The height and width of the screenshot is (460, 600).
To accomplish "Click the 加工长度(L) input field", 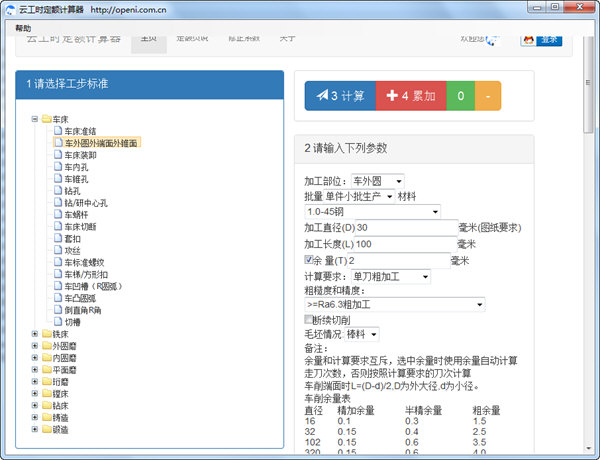I will pyautogui.click(x=405, y=244).
